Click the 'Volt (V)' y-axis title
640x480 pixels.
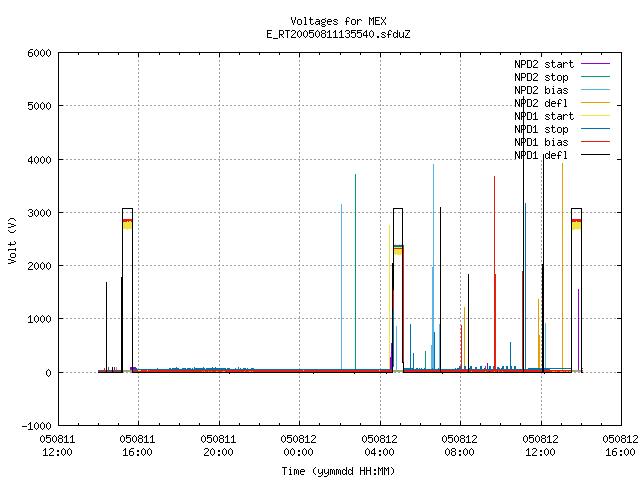pos(12,240)
